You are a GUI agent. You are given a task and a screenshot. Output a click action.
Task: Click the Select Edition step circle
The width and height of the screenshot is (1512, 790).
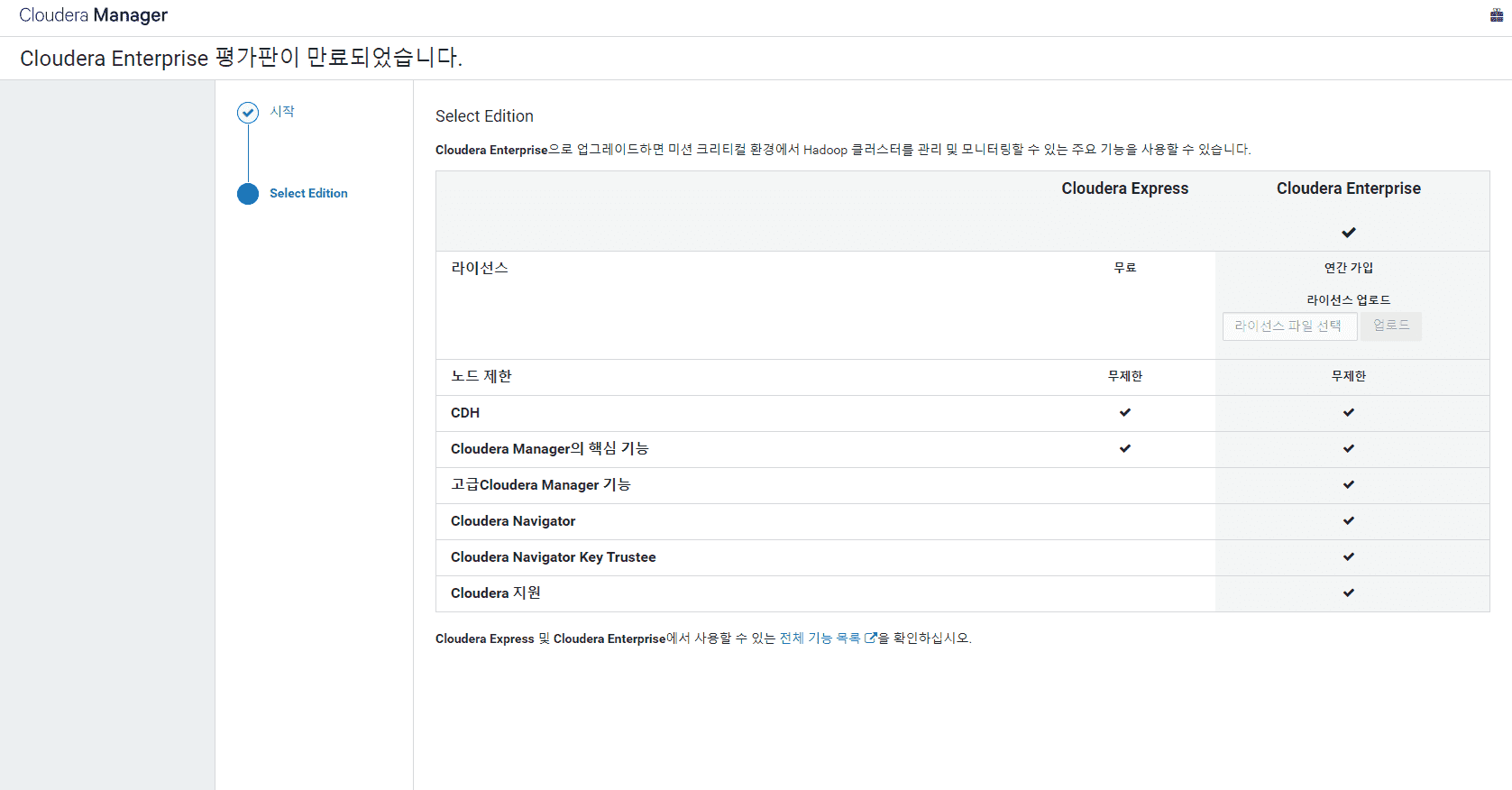point(248,194)
